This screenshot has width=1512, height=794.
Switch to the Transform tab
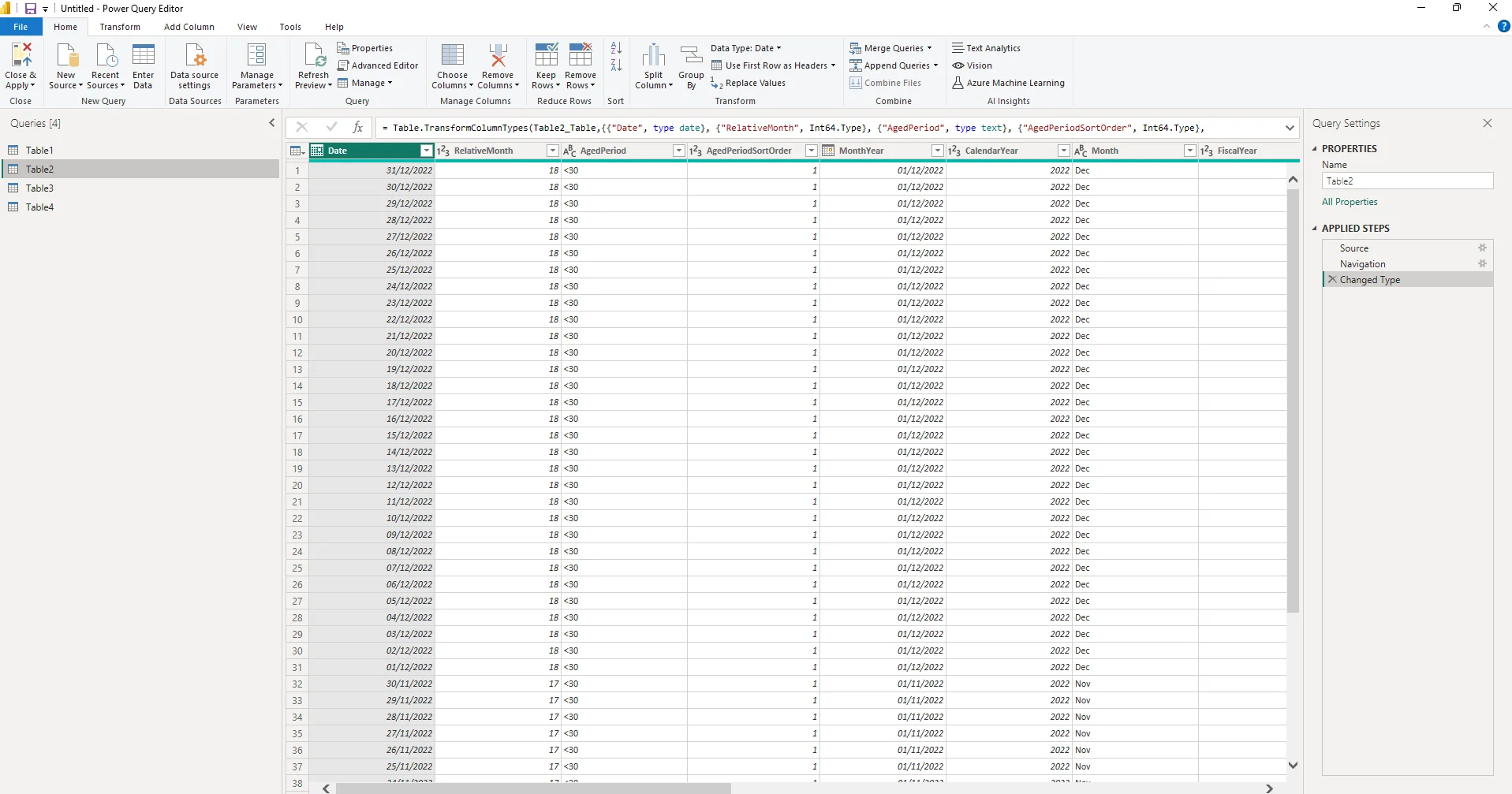pyautogui.click(x=120, y=27)
